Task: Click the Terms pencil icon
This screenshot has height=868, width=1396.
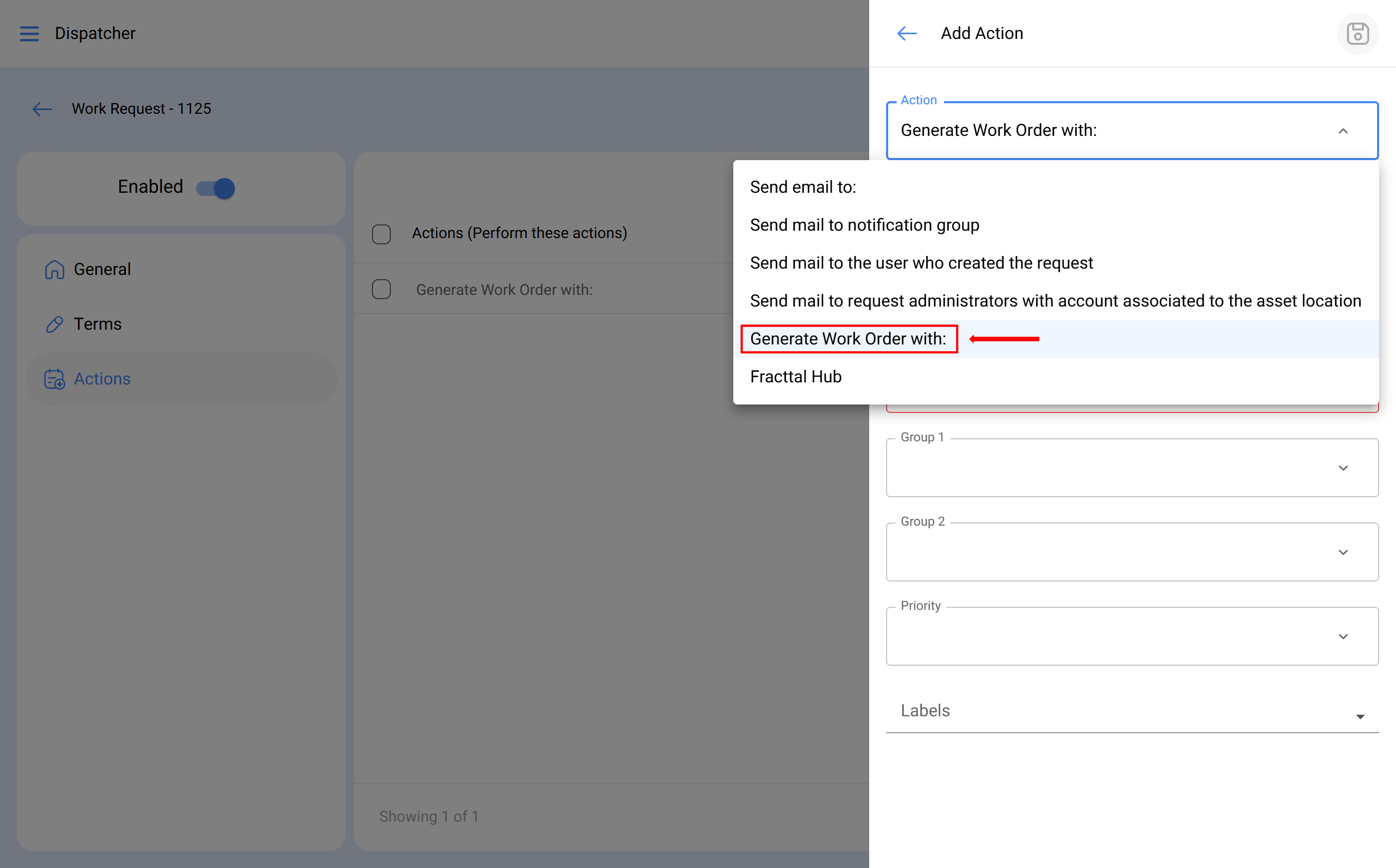Action: (55, 324)
